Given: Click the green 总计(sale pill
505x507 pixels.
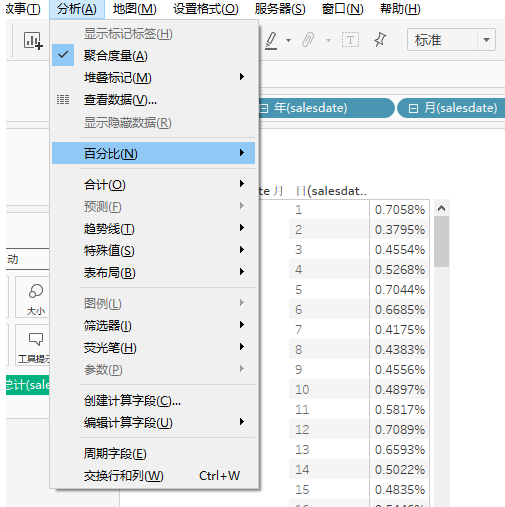Looking at the screenshot, I should point(28,385).
